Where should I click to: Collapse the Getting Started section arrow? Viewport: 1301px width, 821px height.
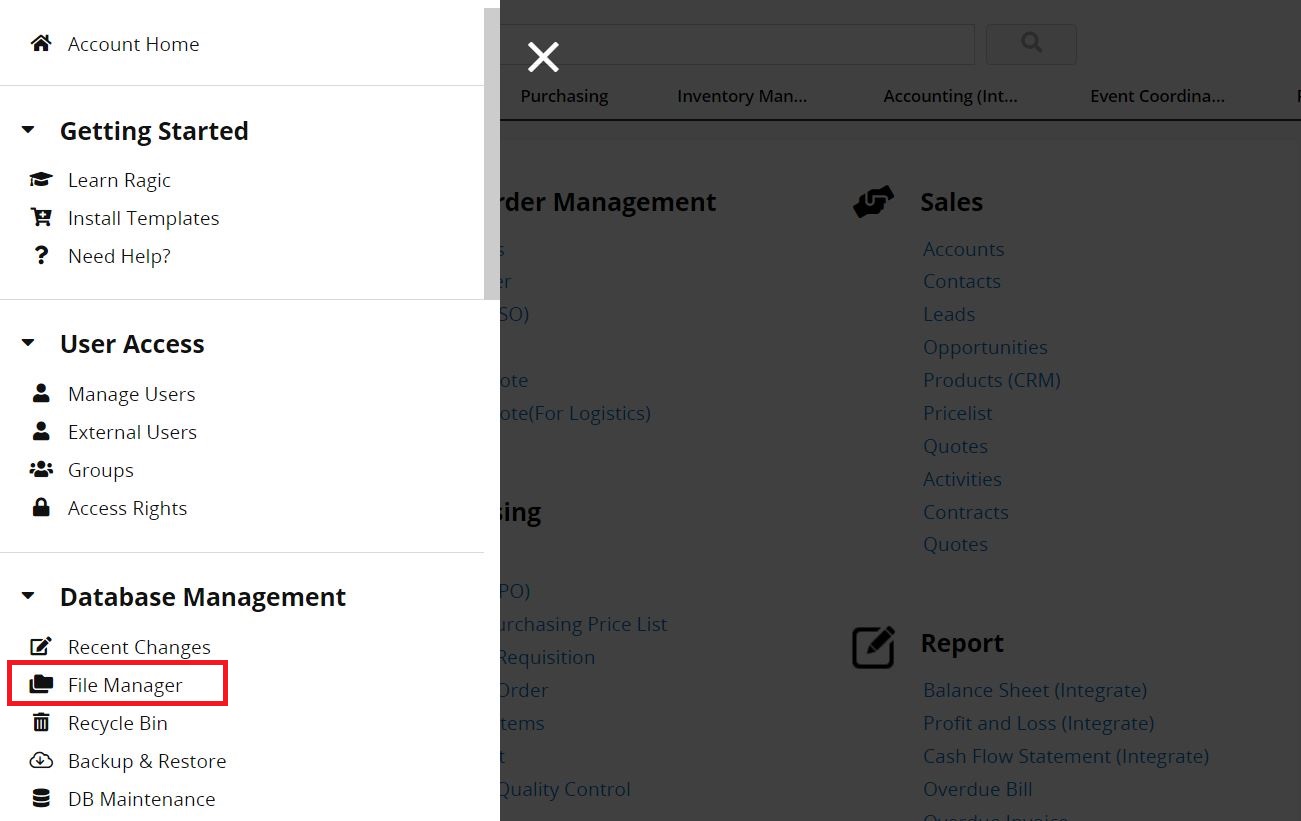coord(28,130)
